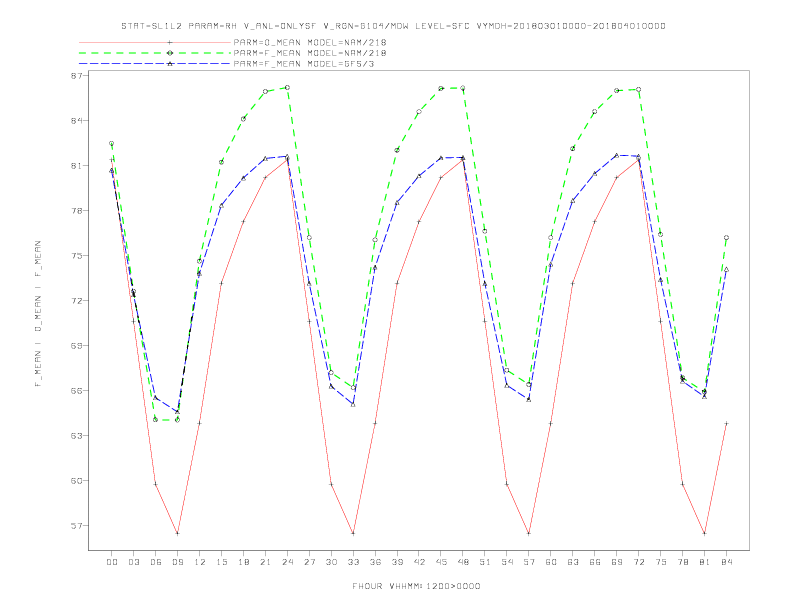
Task: Click y-axis tick value 60
Action: click(78, 480)
